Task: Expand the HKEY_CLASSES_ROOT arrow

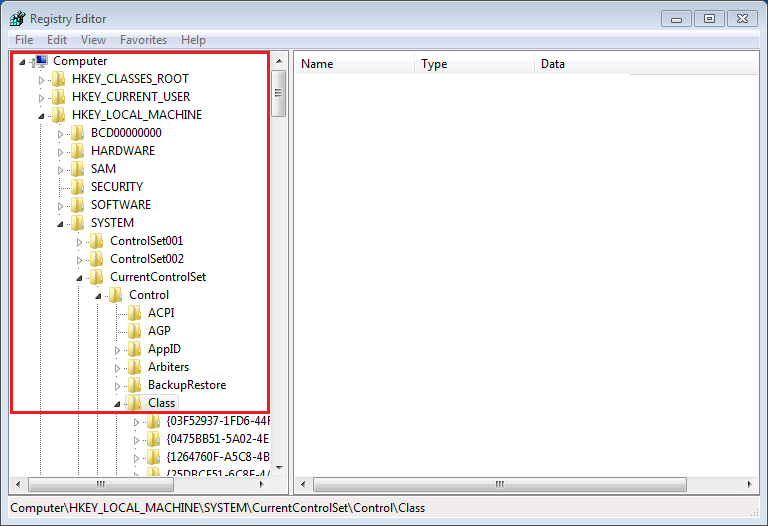Action: [x=41, y=80]
